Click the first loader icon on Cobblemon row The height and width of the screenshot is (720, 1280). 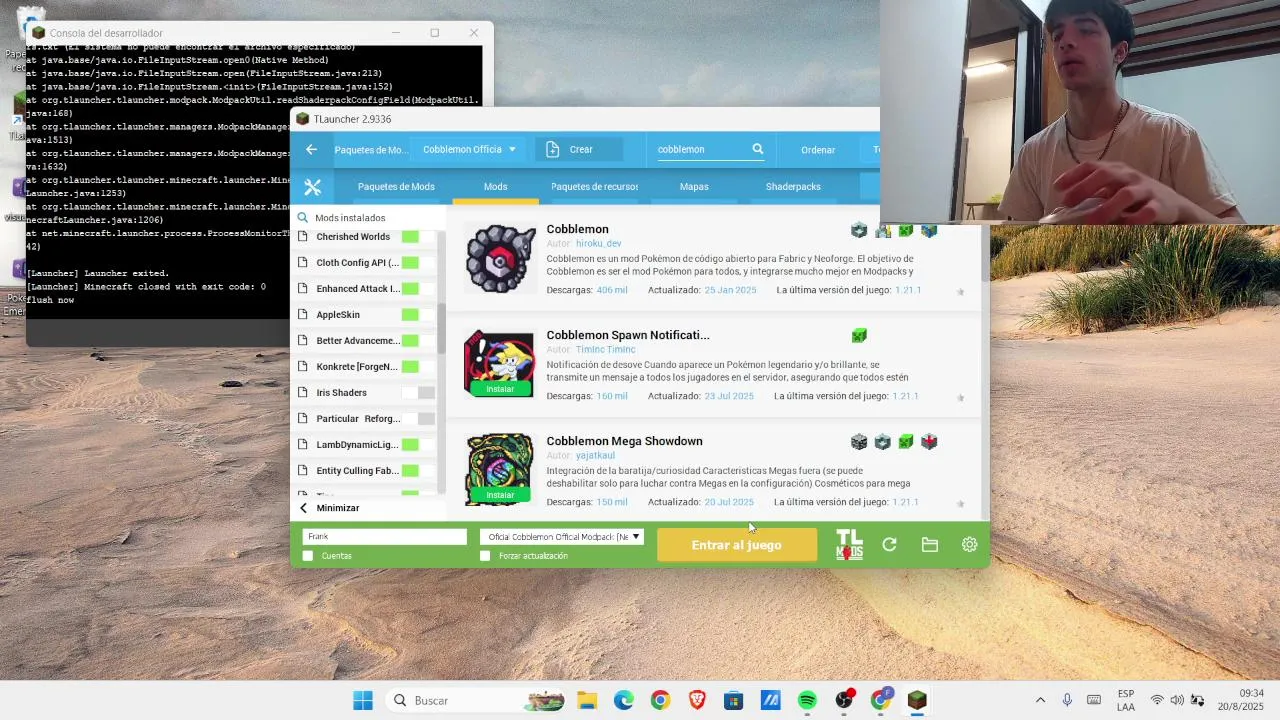click(859, 230)
